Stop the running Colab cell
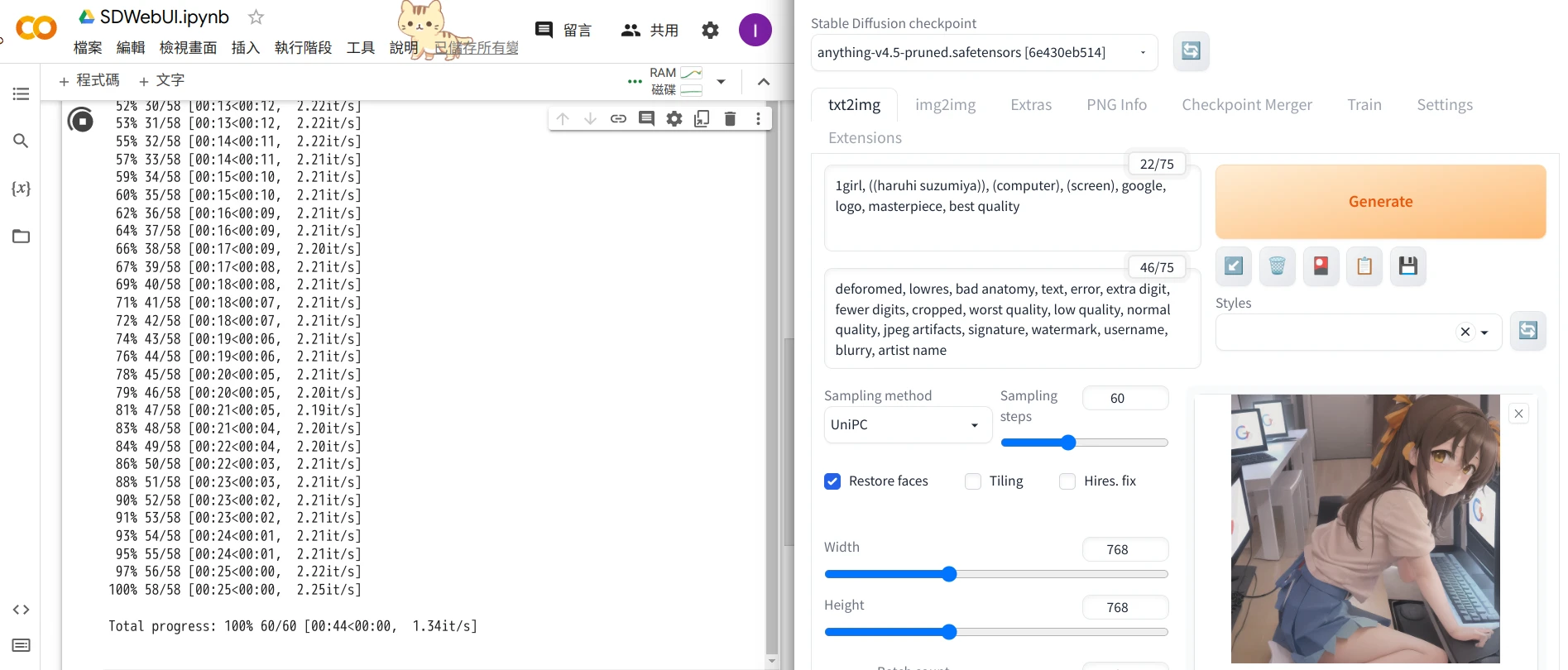The height and width of the screenshot is (670, 1568). (x=80, y=121)
